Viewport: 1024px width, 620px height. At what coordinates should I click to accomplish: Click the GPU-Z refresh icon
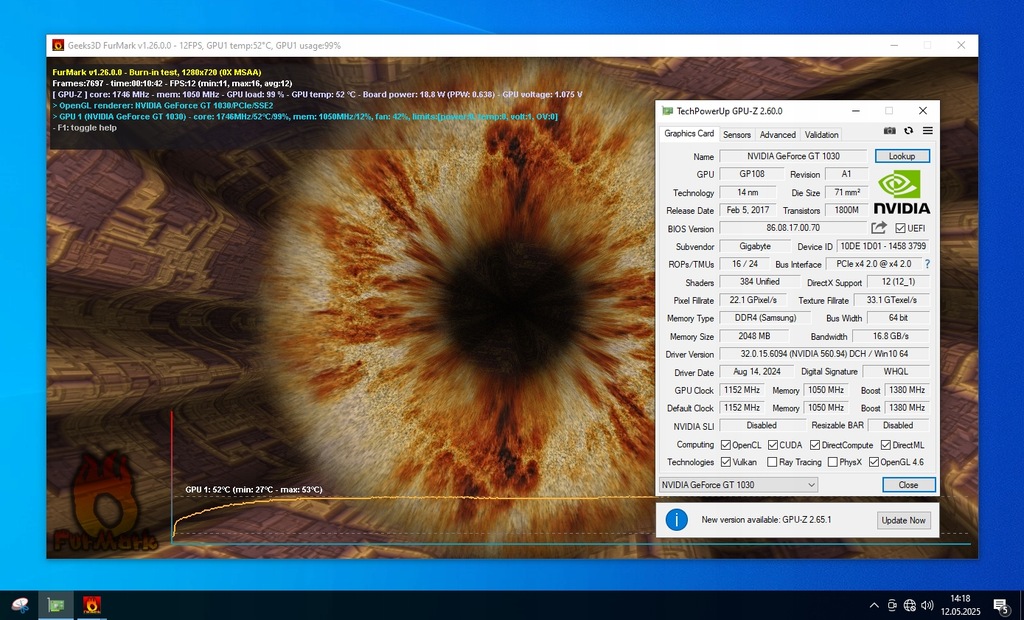(909, 131)
